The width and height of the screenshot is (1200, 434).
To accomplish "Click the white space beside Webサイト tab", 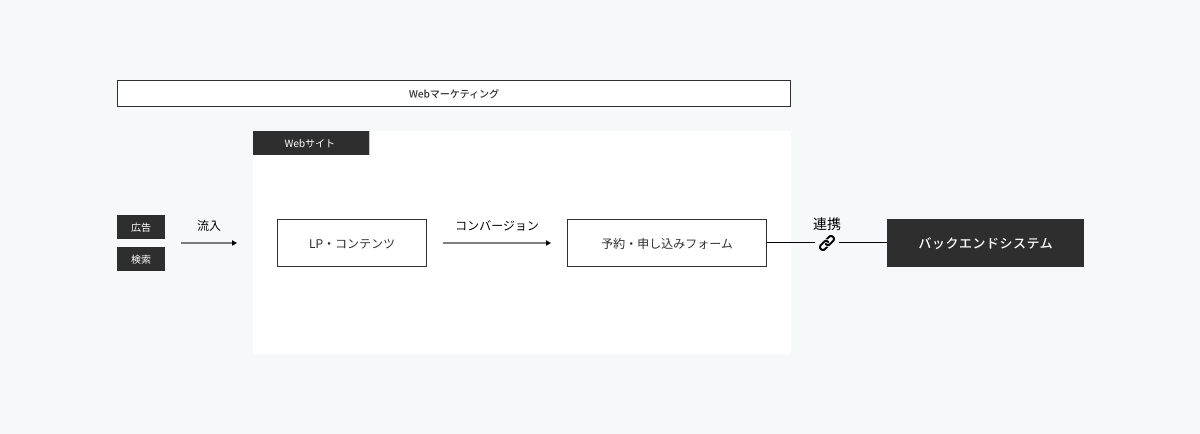I will 580,143.
